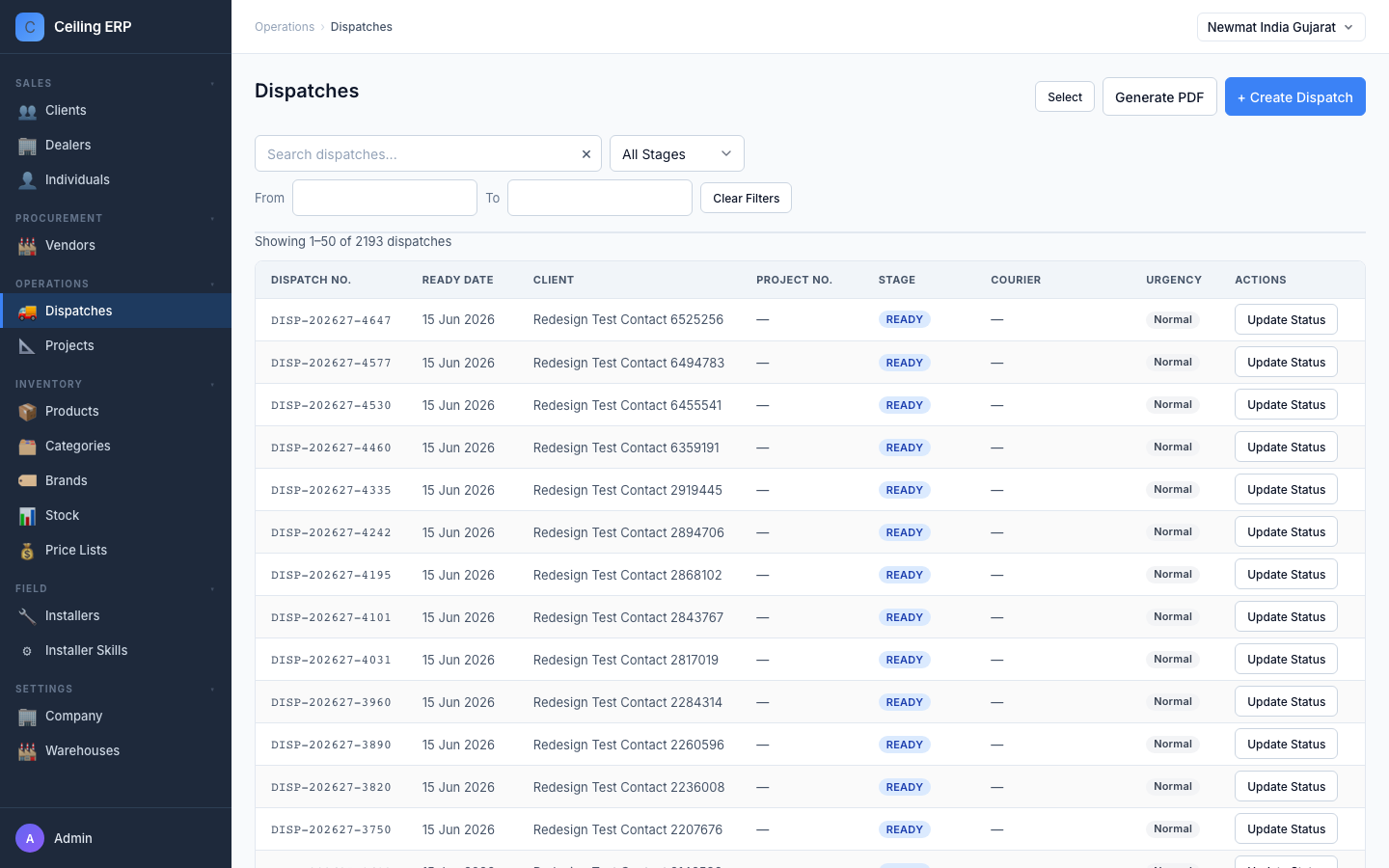Collapse the Settings sidebar section
The width and height of the screenshot is (1389, 868).
point(212,690)
